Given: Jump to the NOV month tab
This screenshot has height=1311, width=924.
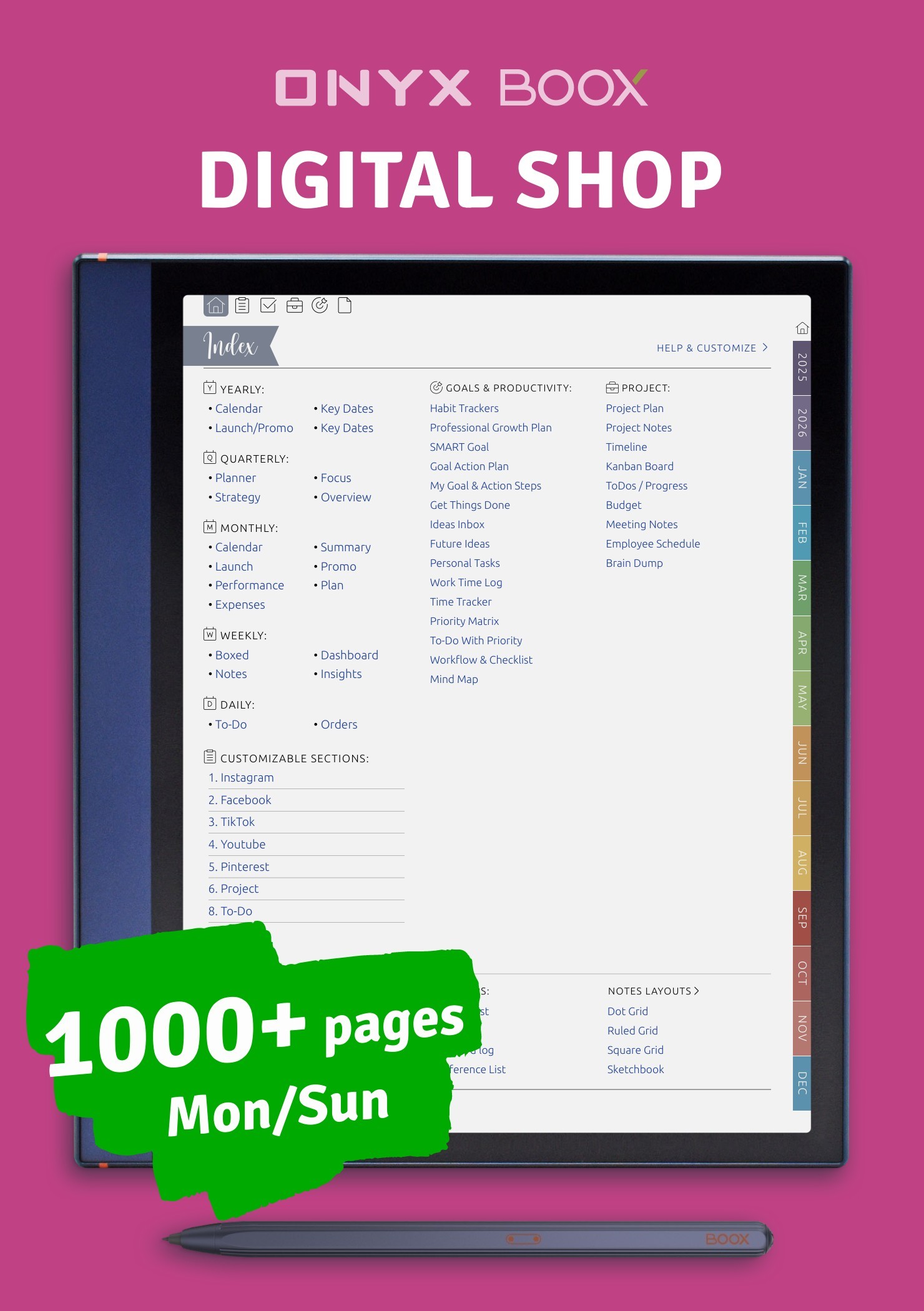Looking at the screenshot, I should pos(802,1028).
